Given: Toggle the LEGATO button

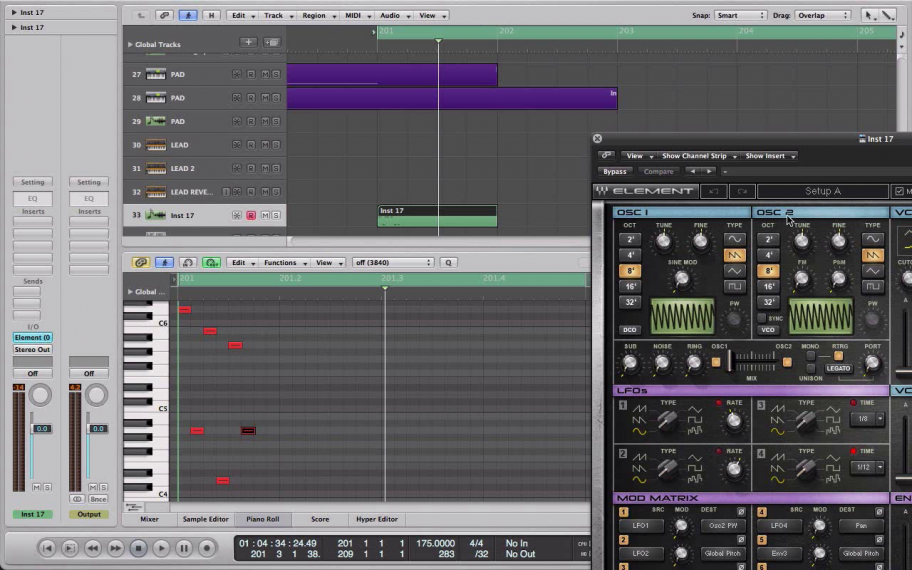Looking at the screenshot, I should [838, 368].
